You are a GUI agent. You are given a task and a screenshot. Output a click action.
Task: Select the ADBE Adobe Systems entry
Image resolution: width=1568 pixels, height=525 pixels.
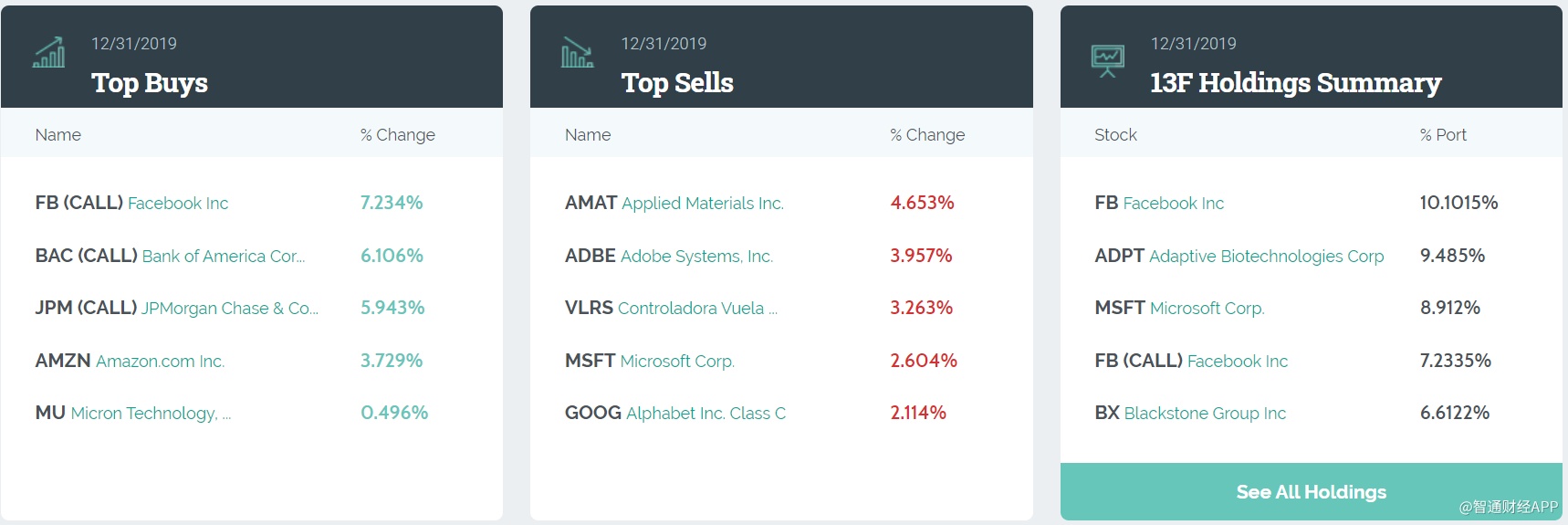click(669, 256)
